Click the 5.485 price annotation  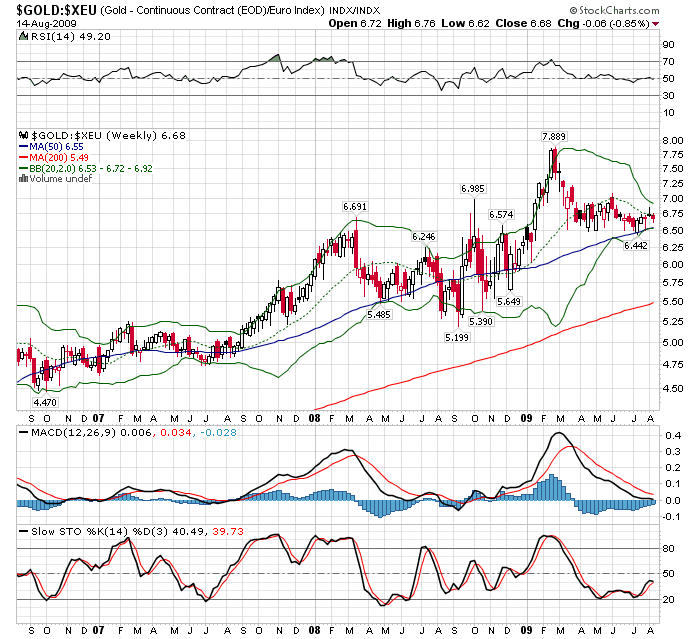tap(378, 314)
